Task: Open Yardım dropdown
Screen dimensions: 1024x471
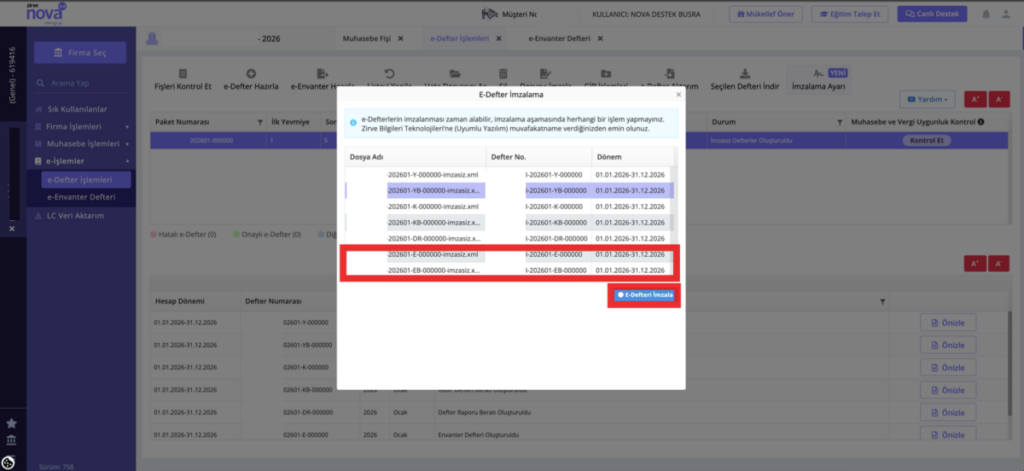Action: 927,99
